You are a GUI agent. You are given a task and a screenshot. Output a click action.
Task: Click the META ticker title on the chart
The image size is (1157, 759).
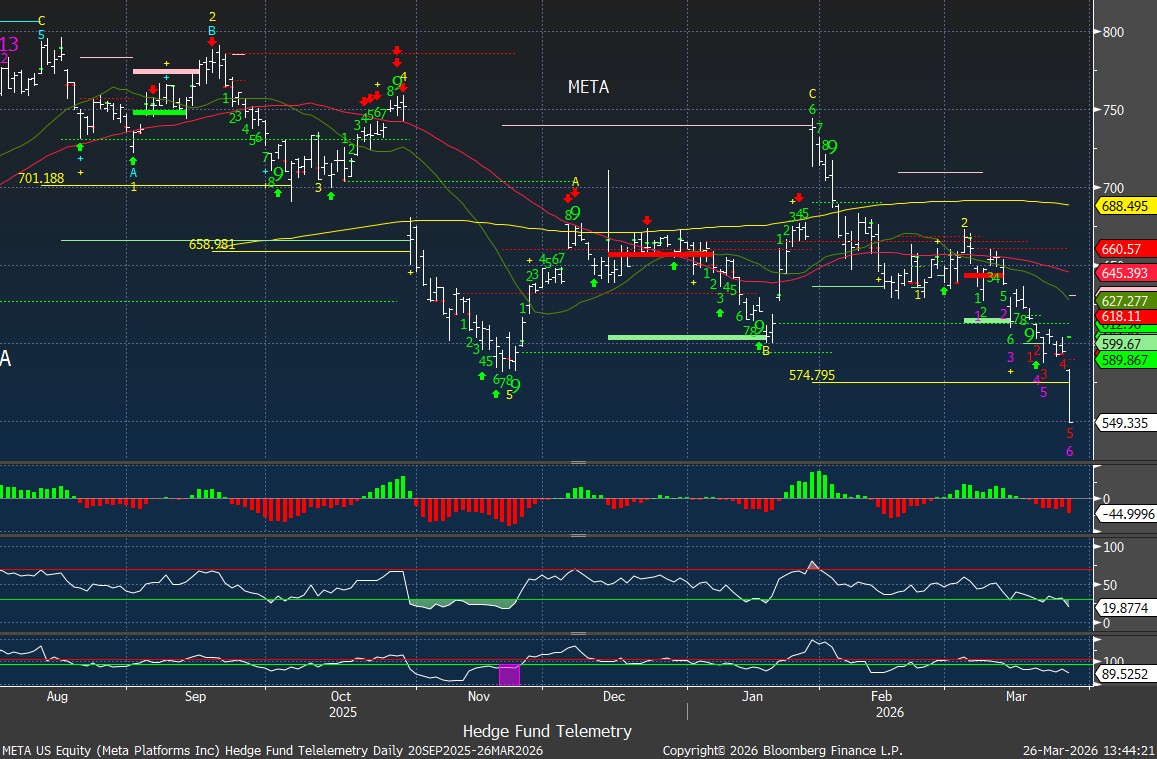coord(588,88)
